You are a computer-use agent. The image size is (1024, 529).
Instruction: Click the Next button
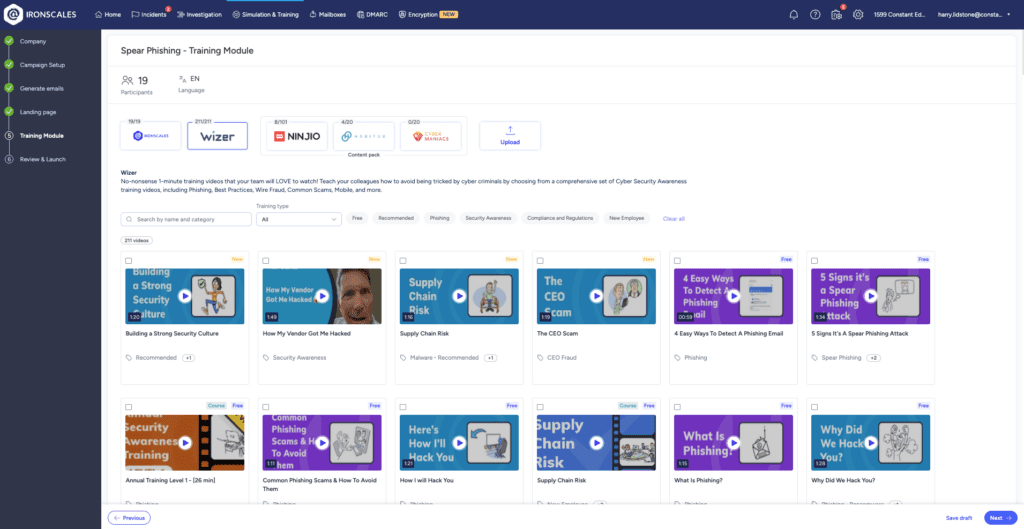[x=1000, y=518]
